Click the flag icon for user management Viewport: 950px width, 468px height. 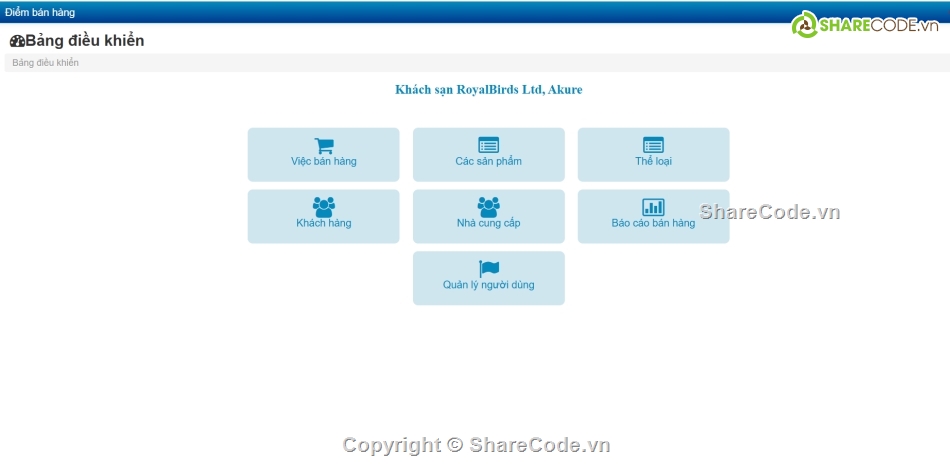pos(488,269)
